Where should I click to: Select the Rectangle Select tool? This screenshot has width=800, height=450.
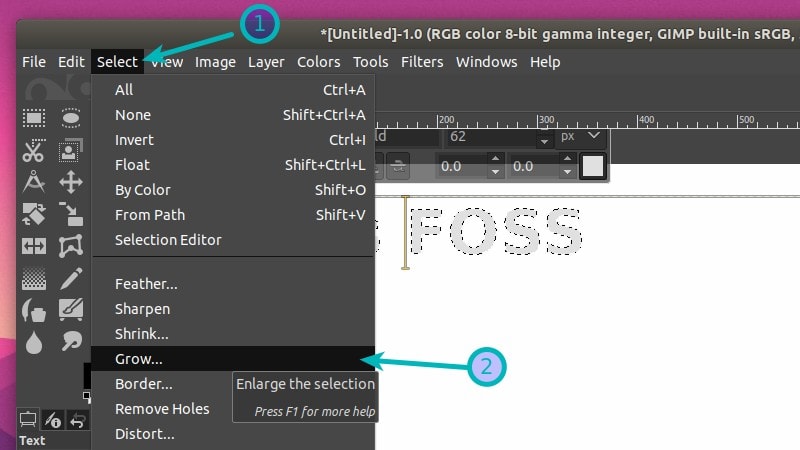click(x=34, y=118)
